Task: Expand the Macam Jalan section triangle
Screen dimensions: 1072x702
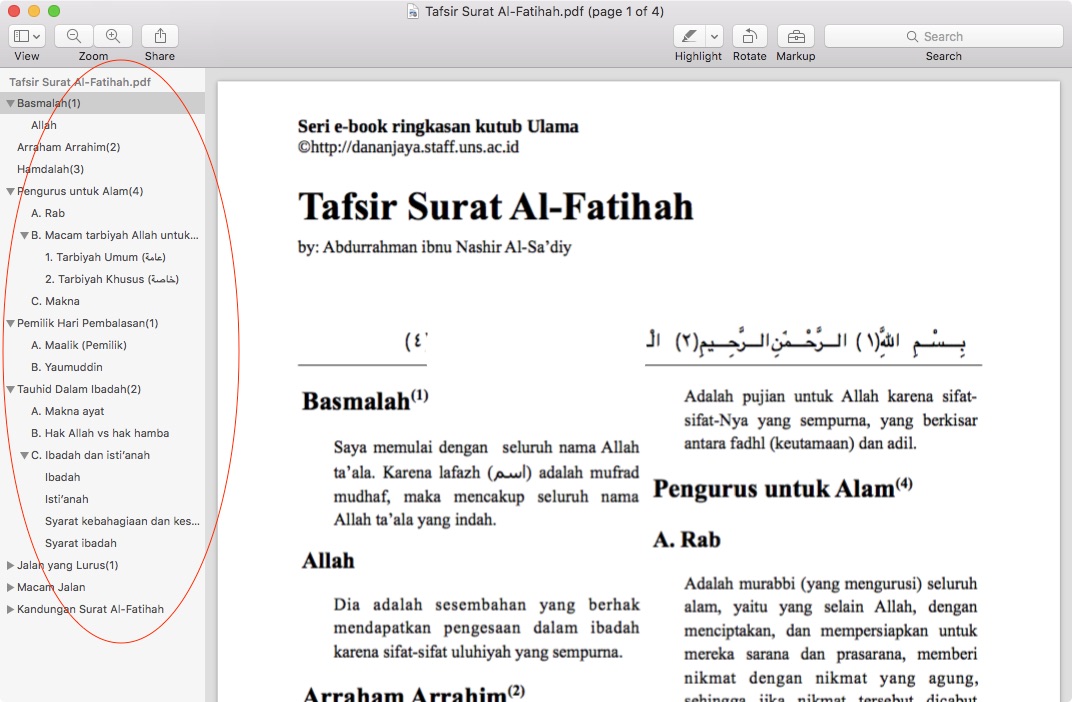Action: pos(10,587)
